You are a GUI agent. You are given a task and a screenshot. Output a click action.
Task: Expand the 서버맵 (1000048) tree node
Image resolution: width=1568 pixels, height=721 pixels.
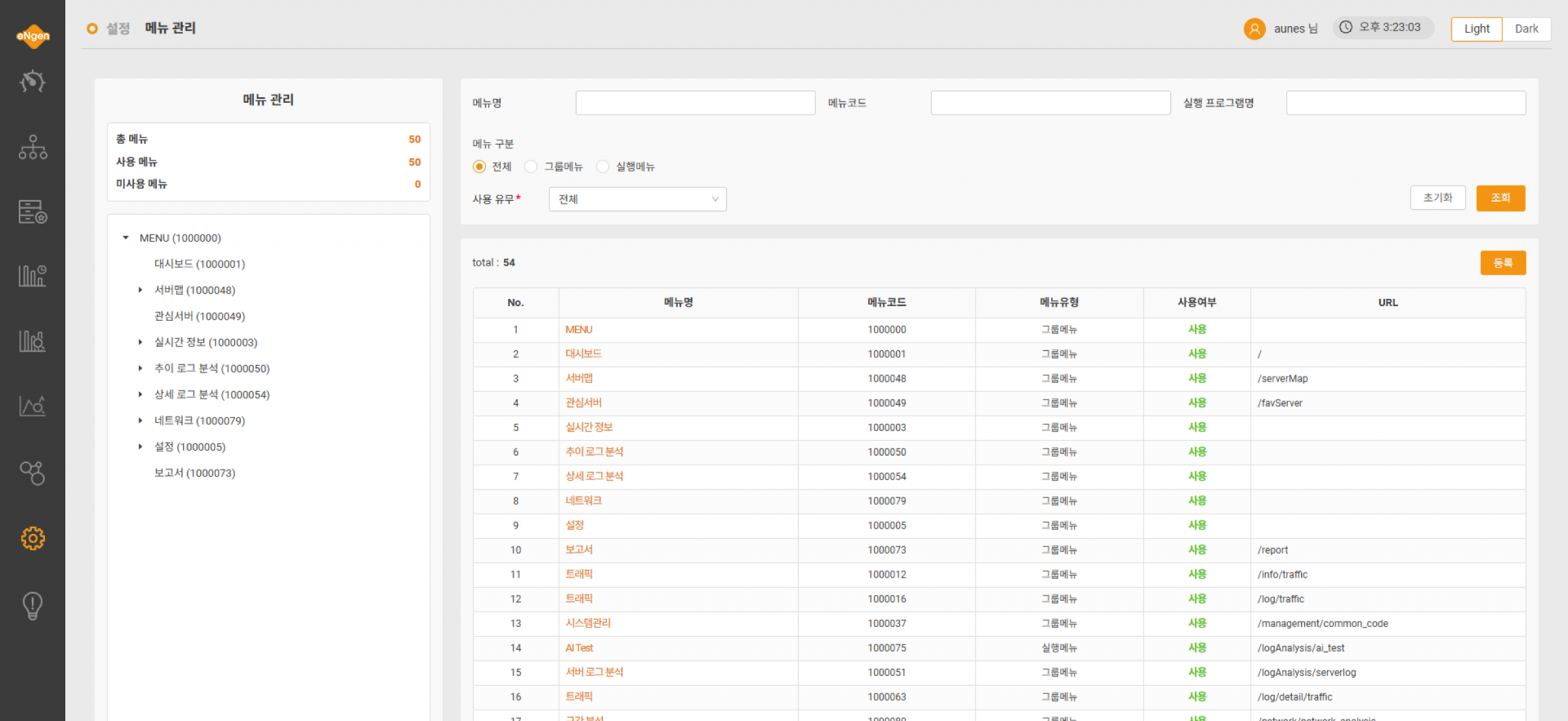[x=140, y=290]
